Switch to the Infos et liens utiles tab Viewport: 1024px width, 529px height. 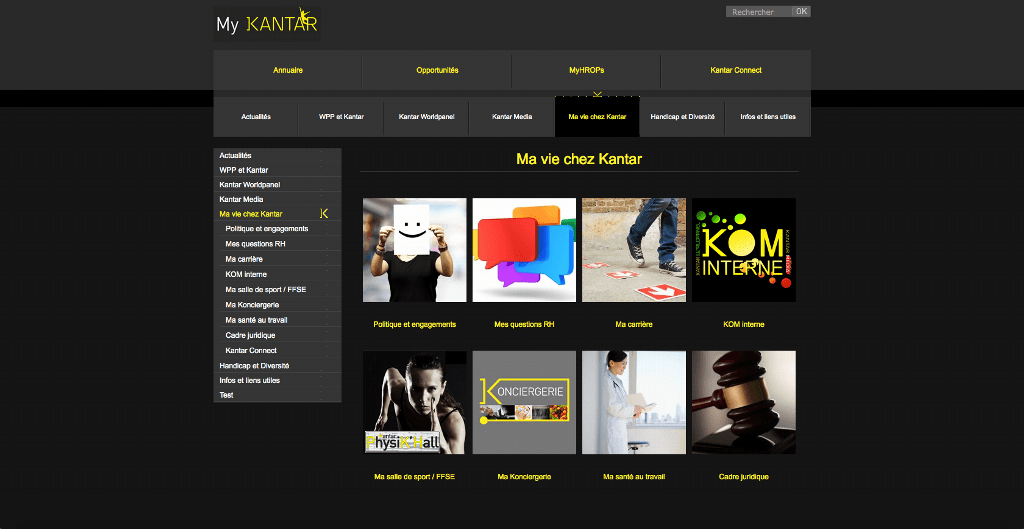(x=768, y=117)
